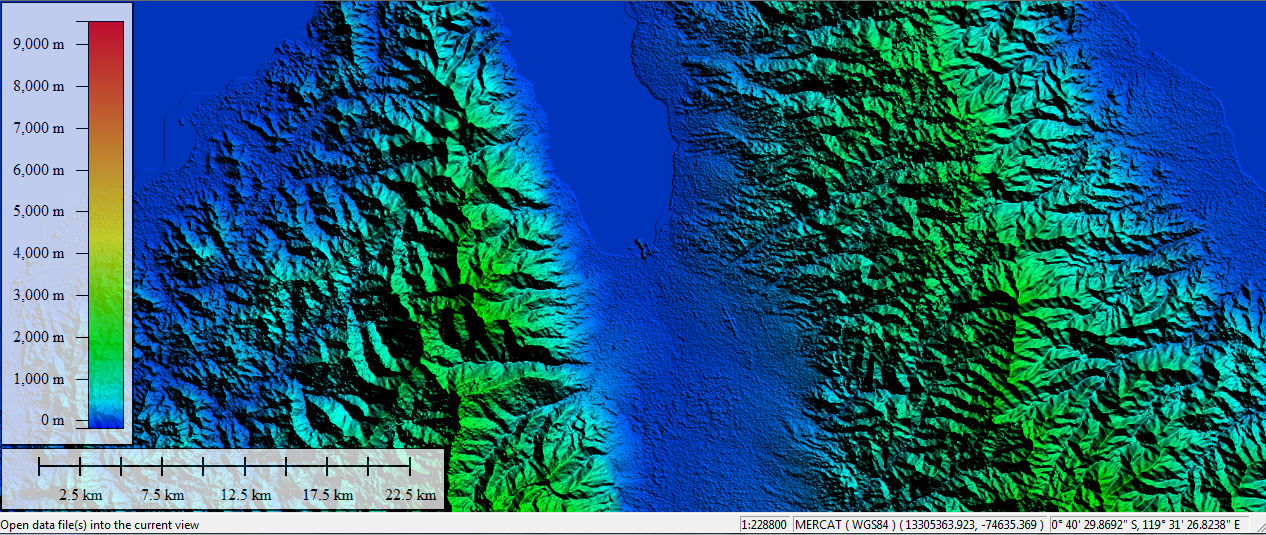Click the "22.5 km" scale bar label
Screen dimensions: 1266x535
pyautogui.click(x=411, y=495)
